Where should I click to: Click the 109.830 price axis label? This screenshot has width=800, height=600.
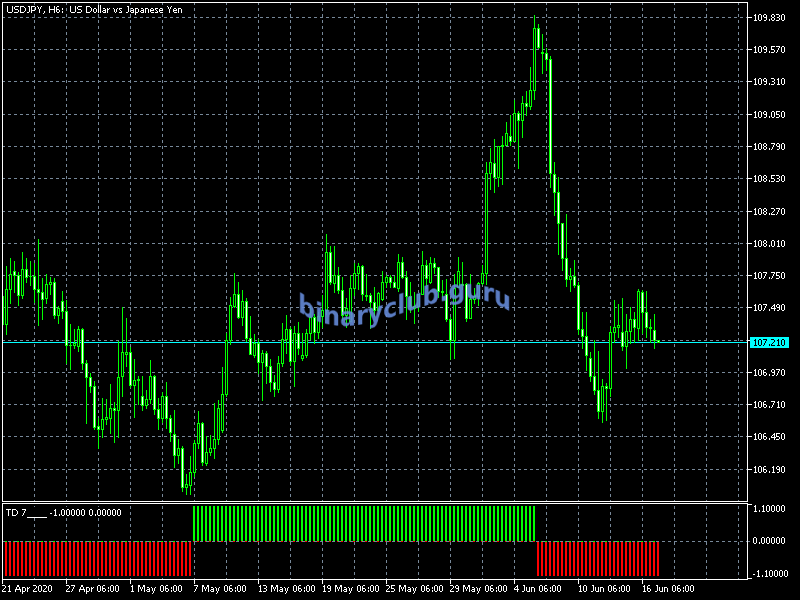point(768,18)
